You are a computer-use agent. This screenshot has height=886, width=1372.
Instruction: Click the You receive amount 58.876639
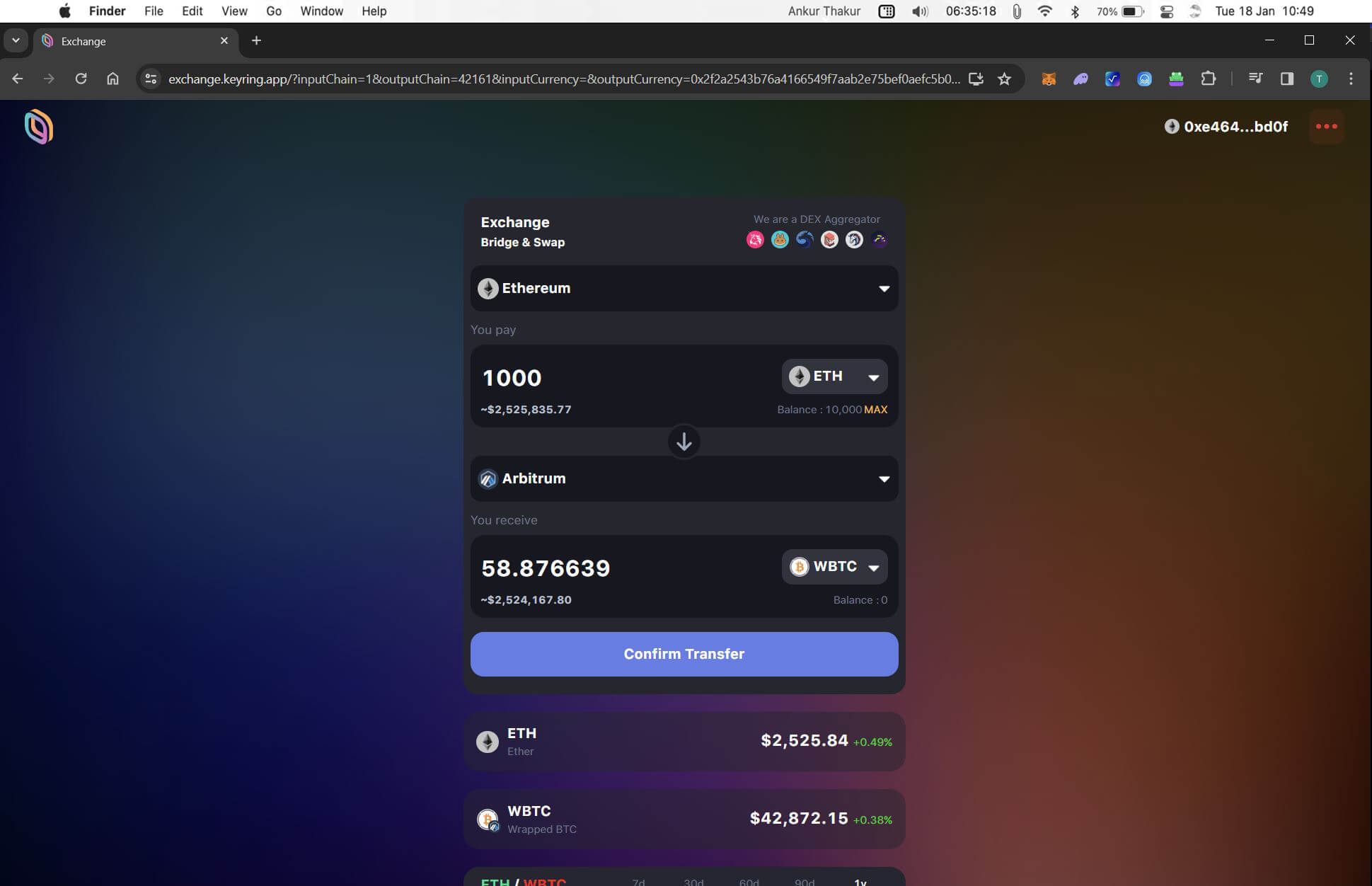tap(546, 568)
